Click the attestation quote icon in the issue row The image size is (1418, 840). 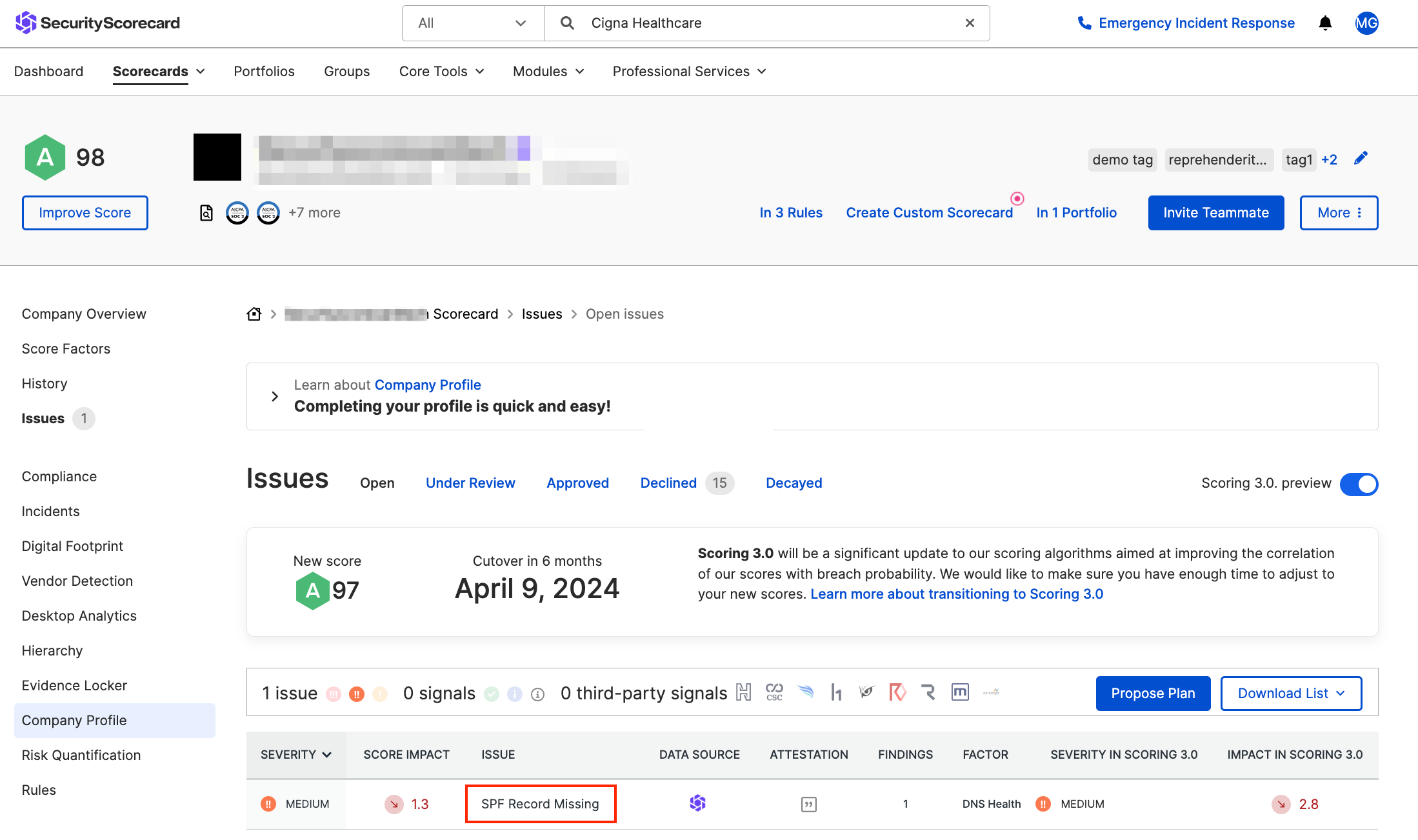point(808,804)
